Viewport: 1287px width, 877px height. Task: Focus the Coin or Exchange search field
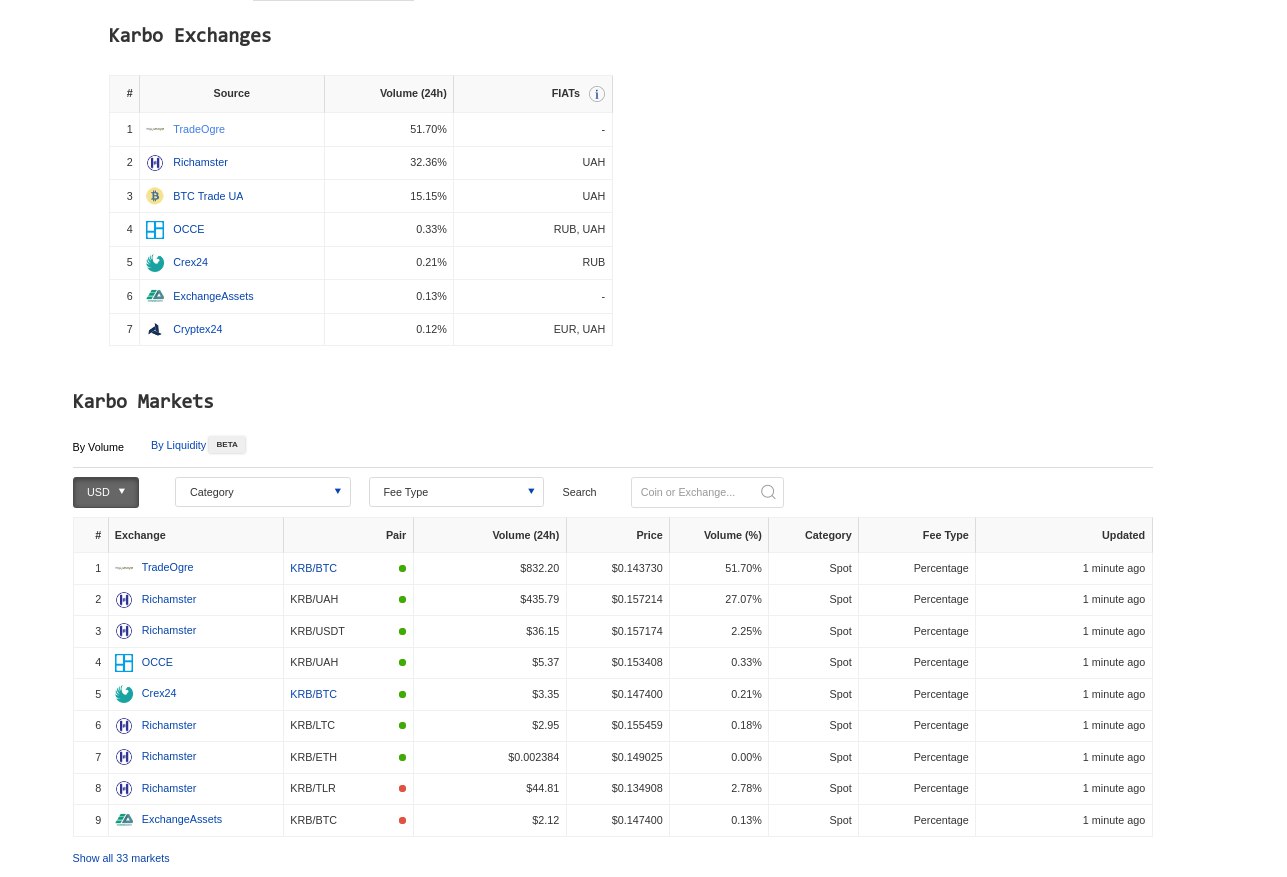pos(707,492)
